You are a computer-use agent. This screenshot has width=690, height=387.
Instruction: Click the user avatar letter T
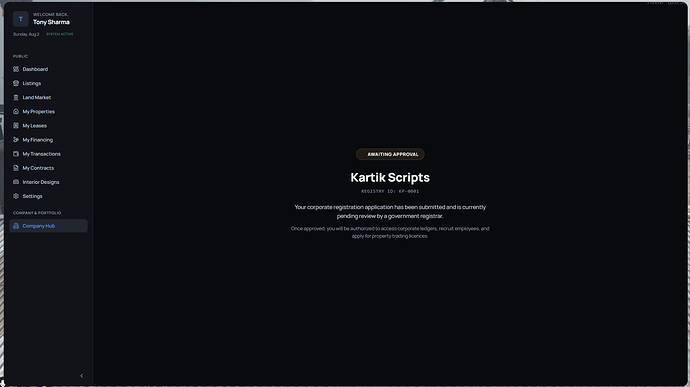click(x=21, y=19)
